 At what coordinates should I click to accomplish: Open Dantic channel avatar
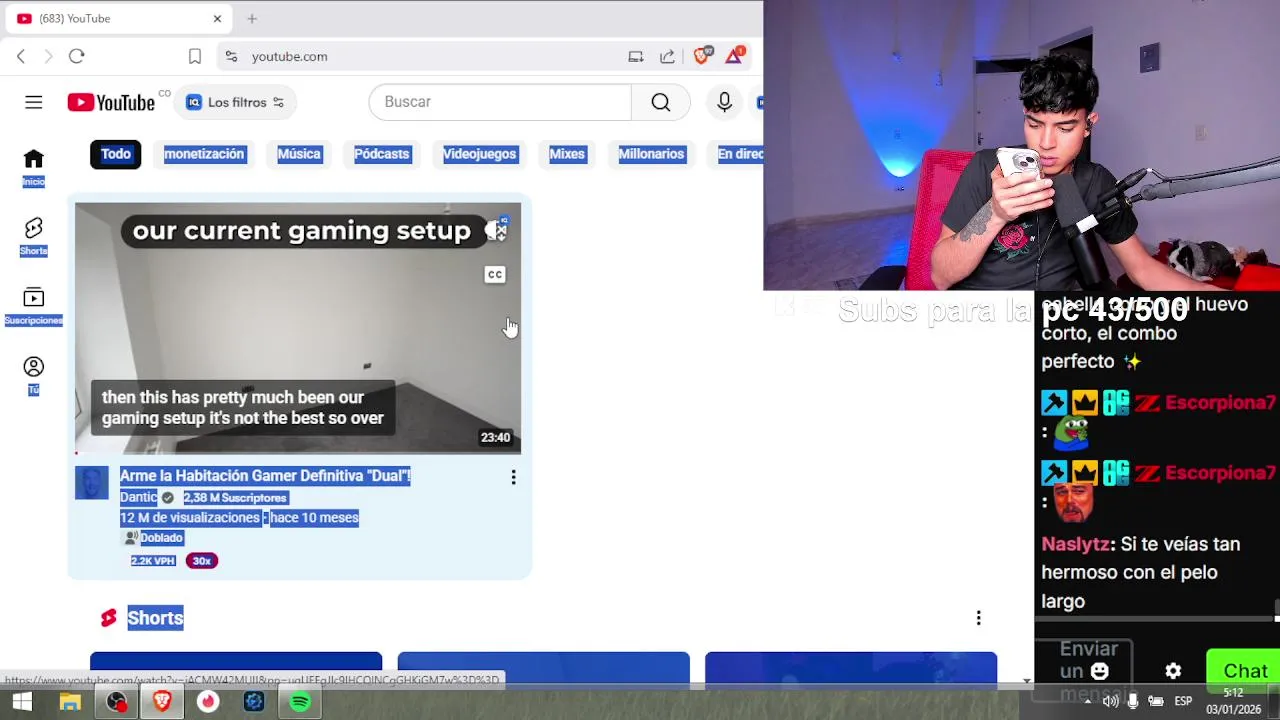(92, 483)
